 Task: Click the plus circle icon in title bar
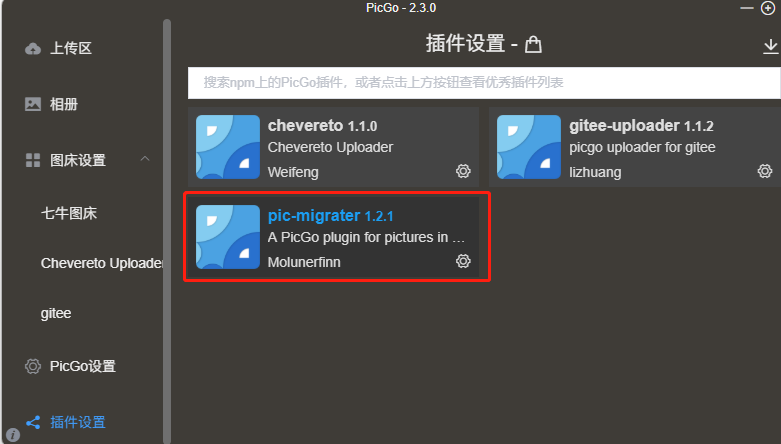[768, 8]
